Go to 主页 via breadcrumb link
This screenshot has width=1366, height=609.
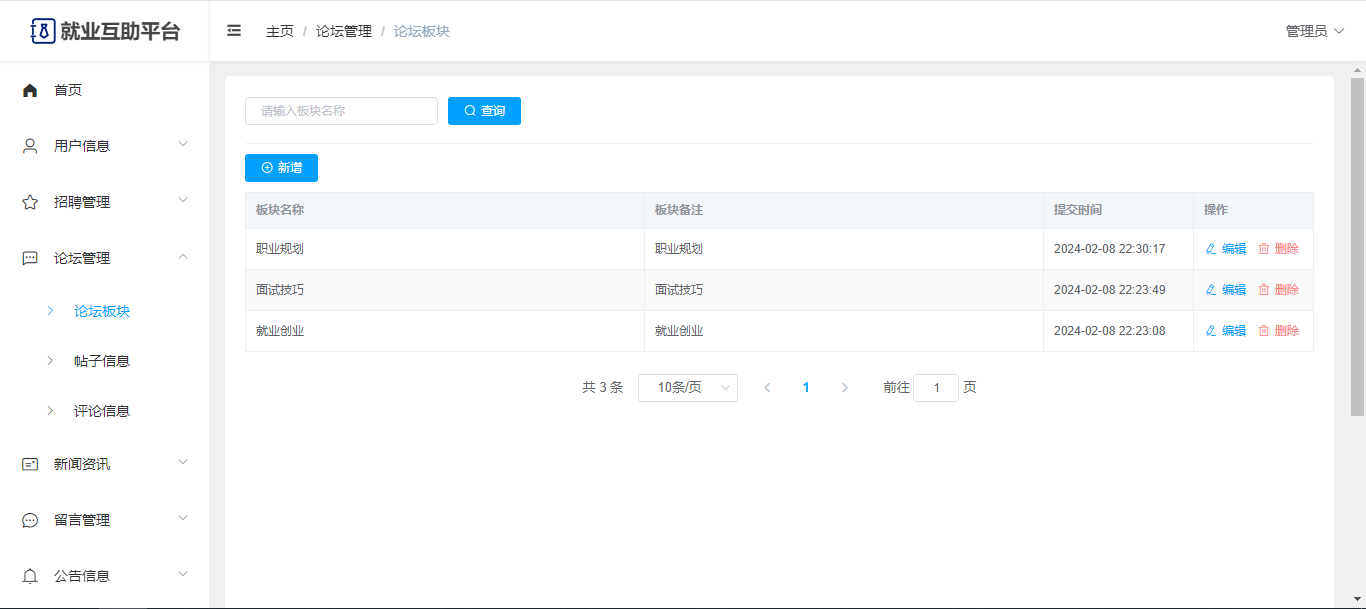(x=279, y=31)
